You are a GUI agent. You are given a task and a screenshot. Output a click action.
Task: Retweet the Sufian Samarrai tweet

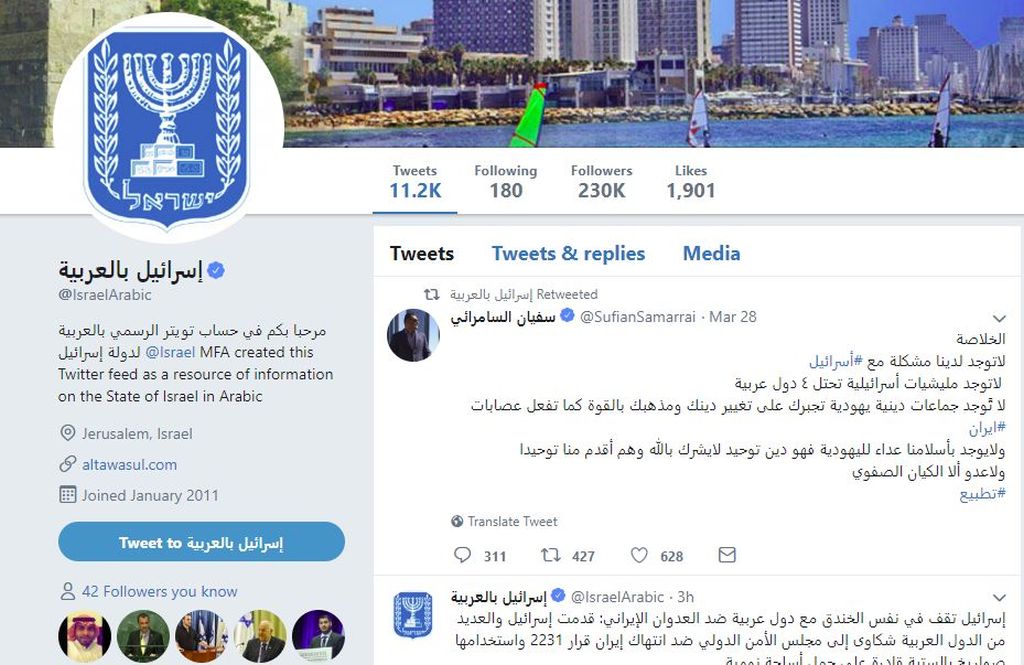551,555
